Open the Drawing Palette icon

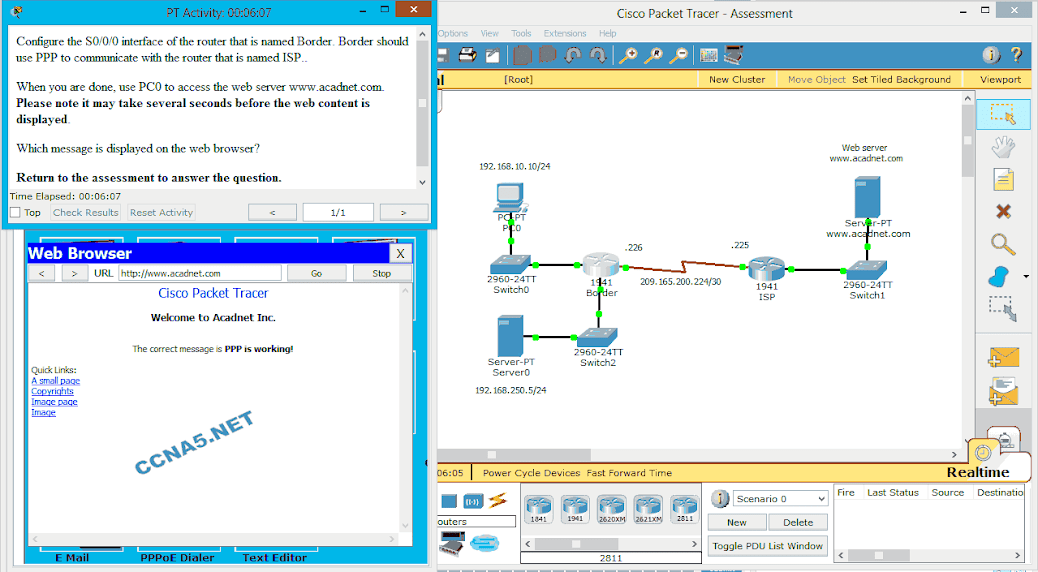[708, 55]
